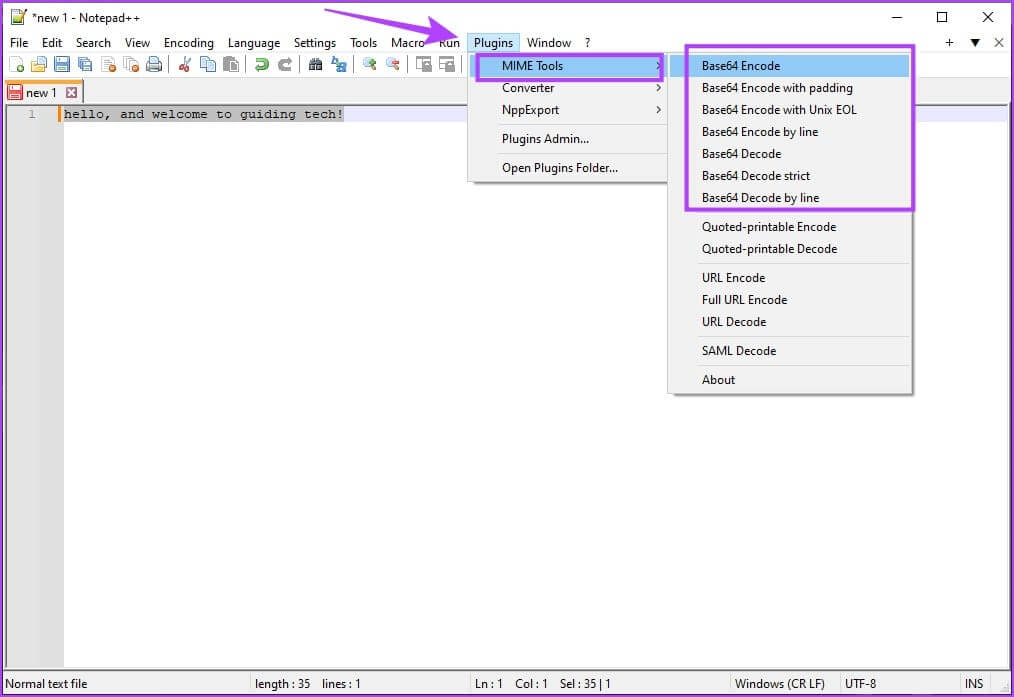Expand the Converter submenu arrow
The width and height of the screenshot is (1014, 697).
(x=658, y=87)
